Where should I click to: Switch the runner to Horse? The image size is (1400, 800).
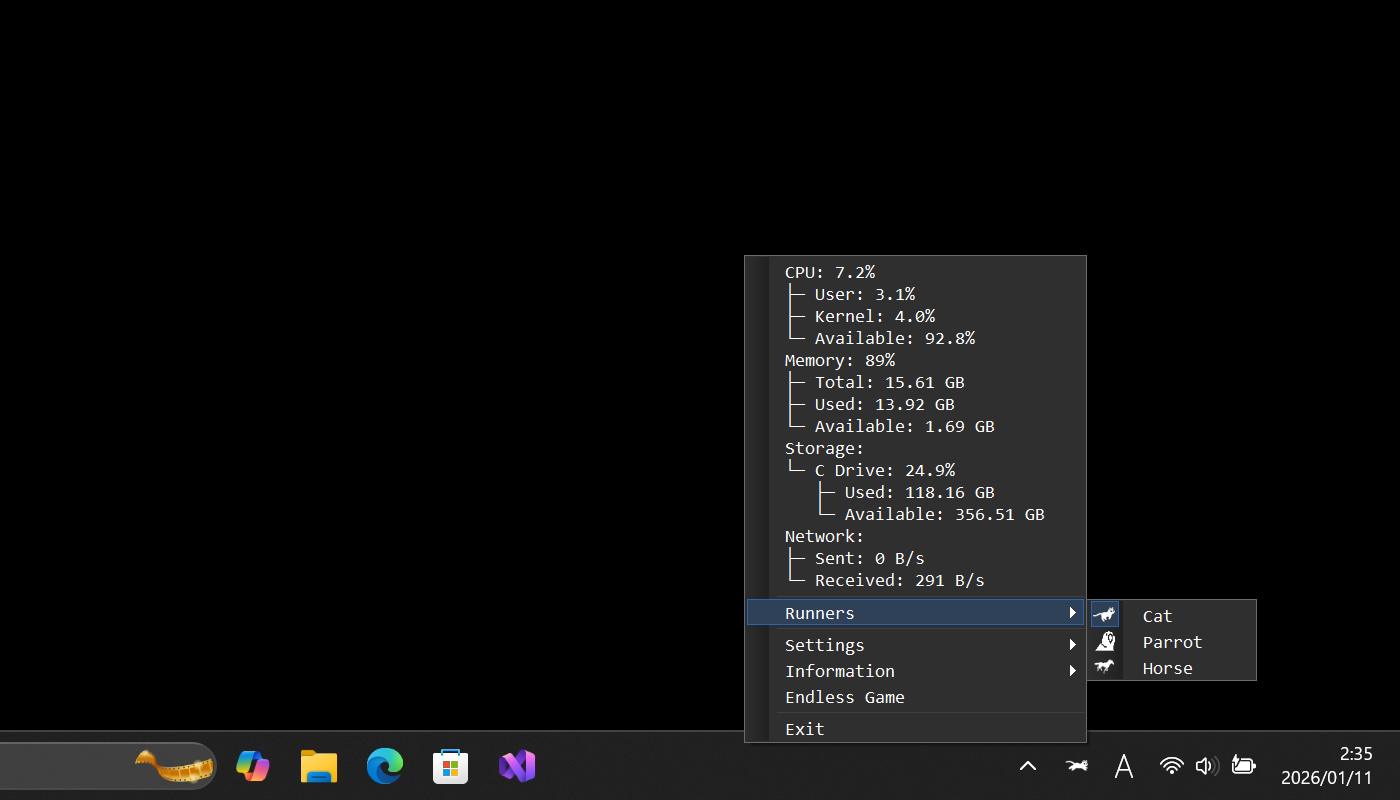1166,667
